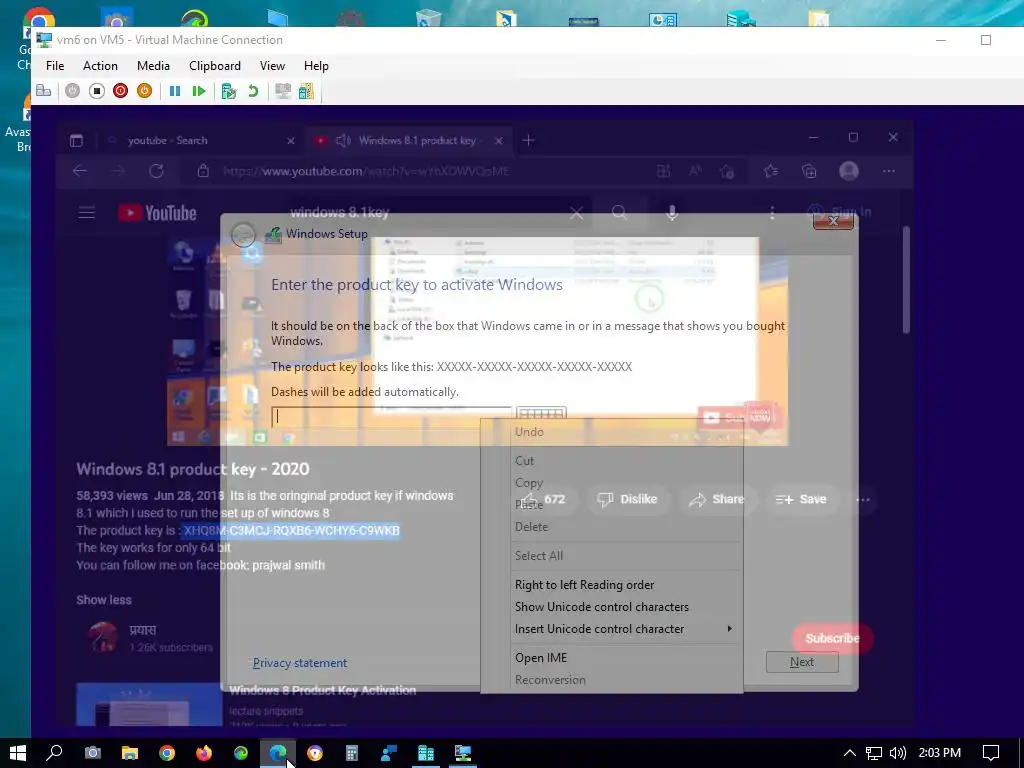Save the VM state with the orange power icon
Screen dimensions: 1024x768
144,91
